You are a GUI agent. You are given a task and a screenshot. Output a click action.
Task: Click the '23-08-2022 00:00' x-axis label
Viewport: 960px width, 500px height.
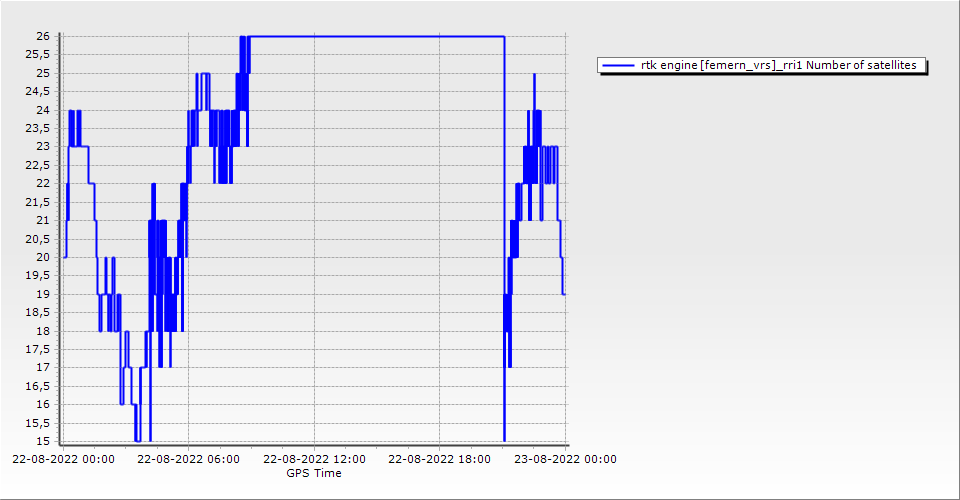click(x=565, y=460)
